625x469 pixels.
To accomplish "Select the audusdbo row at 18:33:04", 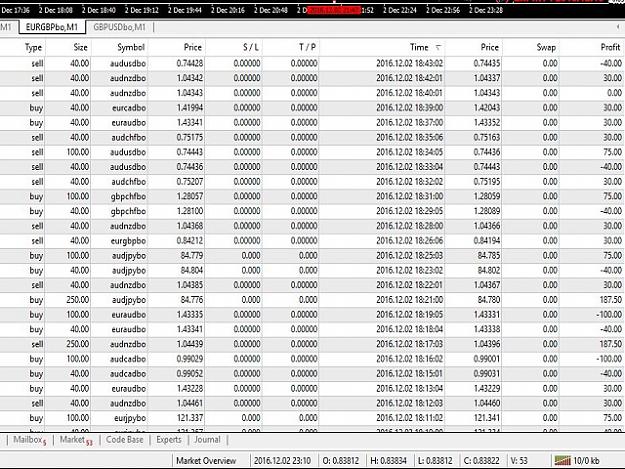I will pyautogui.click(x=312, y=167).
